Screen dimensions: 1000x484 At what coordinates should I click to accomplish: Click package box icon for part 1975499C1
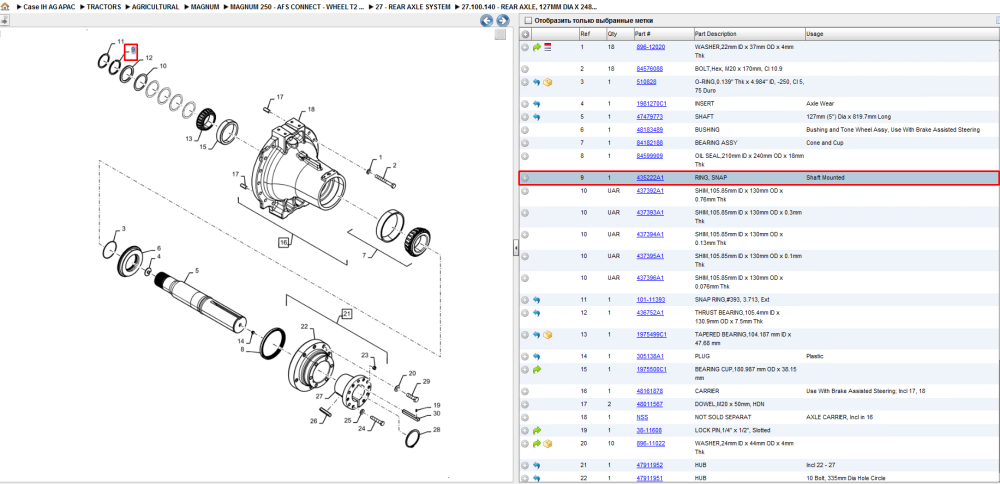(x=547, y=335)
